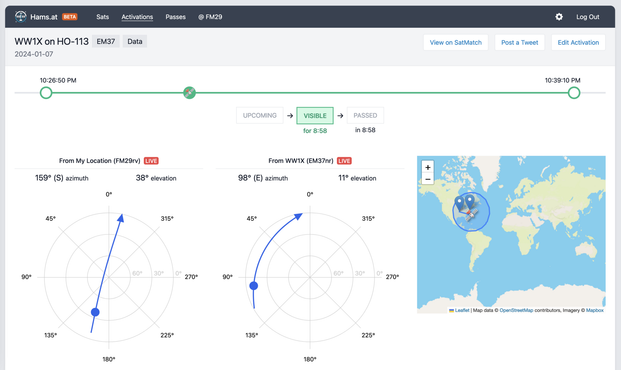Go to the Activations page
Viewport: 621px width, 370px height.
pos(137,17)
